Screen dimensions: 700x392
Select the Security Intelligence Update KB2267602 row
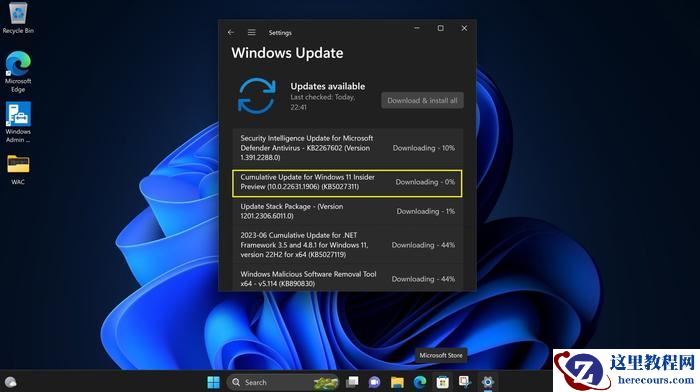(347, 148)
